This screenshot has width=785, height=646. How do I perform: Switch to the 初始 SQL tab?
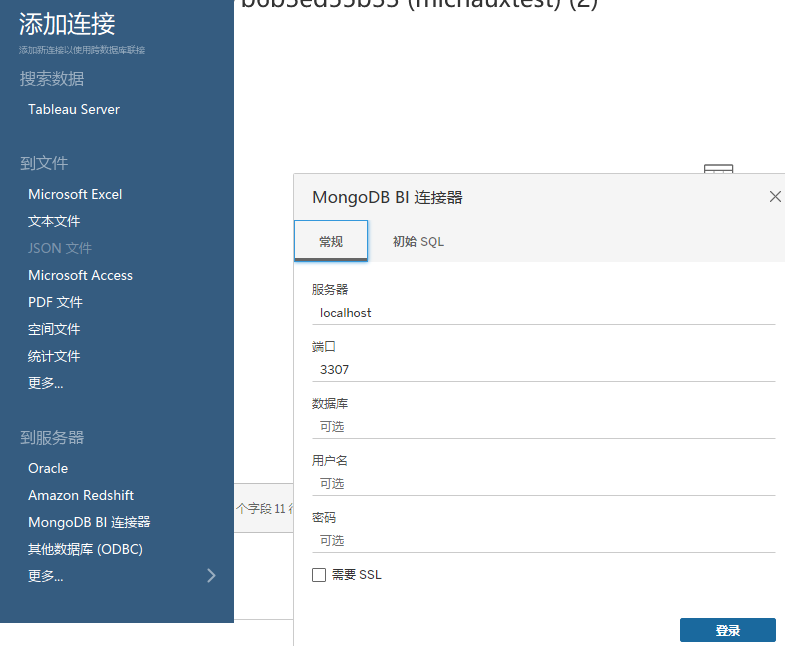tap(418, 241)
